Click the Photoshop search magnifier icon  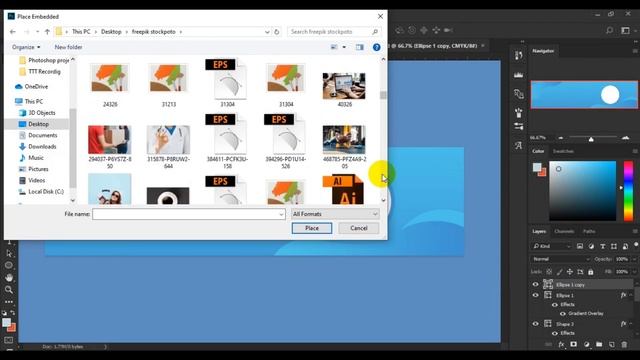click(x=609, y=30)
